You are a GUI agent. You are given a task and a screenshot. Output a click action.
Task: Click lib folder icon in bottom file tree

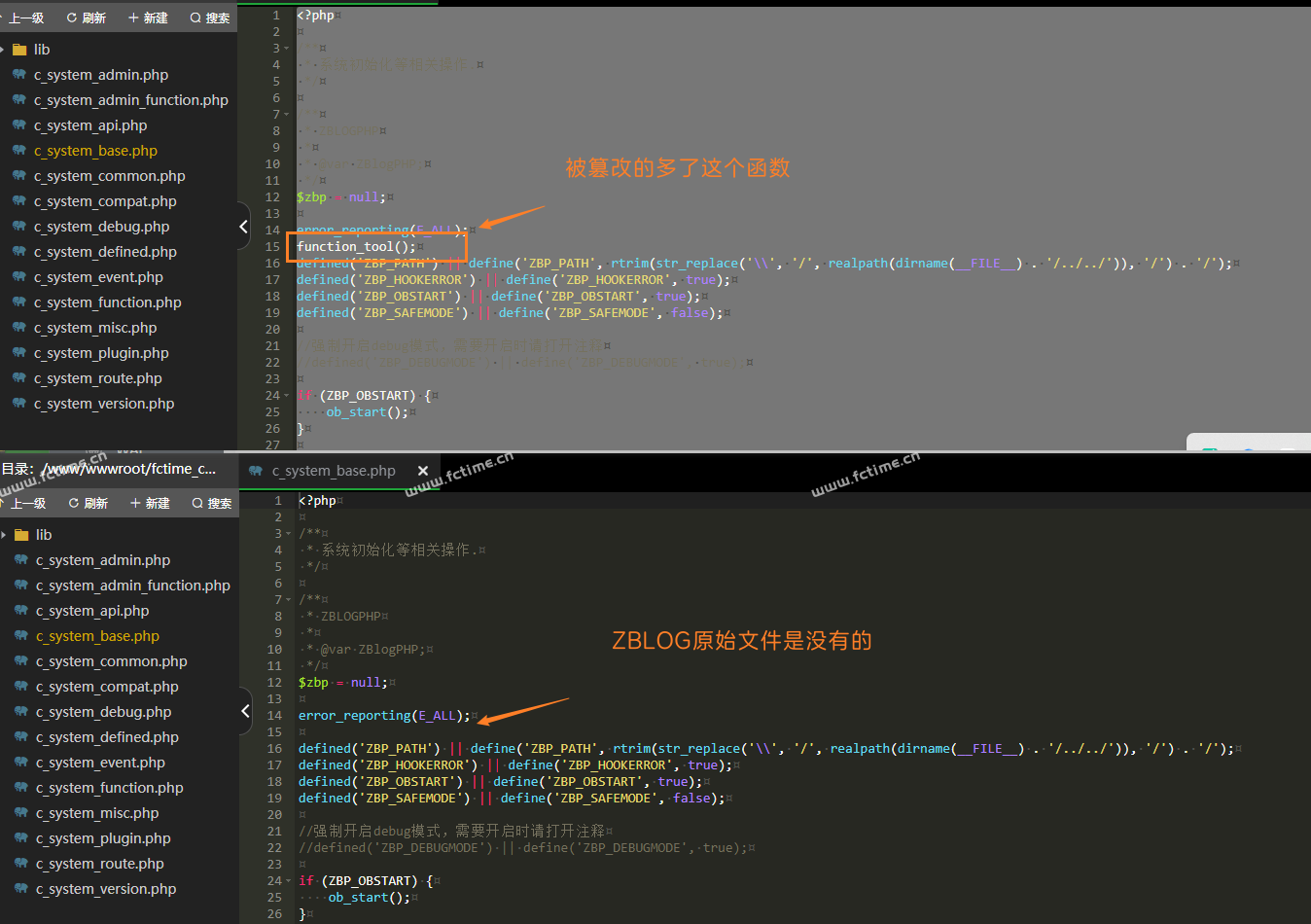(21, 535)
